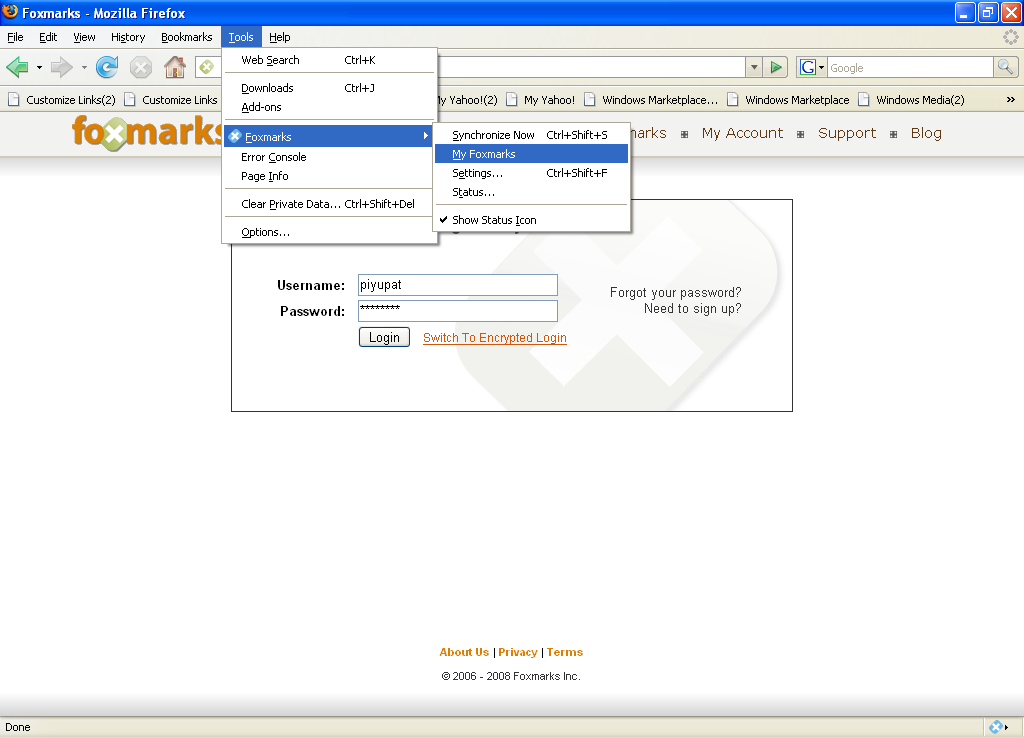Screen dimensions: 1024x738
Task: Open the About Us footer link
Action: (x=464, y=652)
